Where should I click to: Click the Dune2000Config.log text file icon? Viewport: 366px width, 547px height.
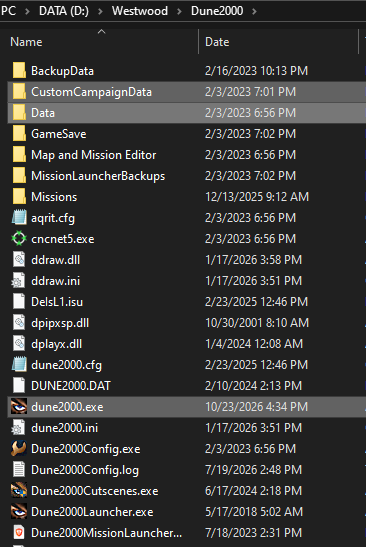click(x=19, y=470)
